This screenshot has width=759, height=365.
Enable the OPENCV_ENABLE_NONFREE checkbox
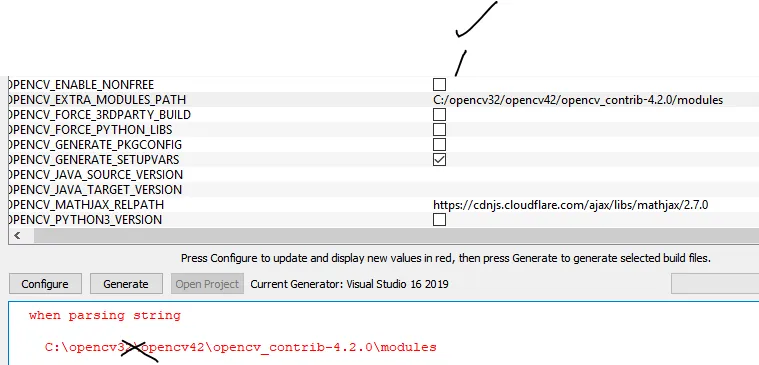(x=439, y=85)
